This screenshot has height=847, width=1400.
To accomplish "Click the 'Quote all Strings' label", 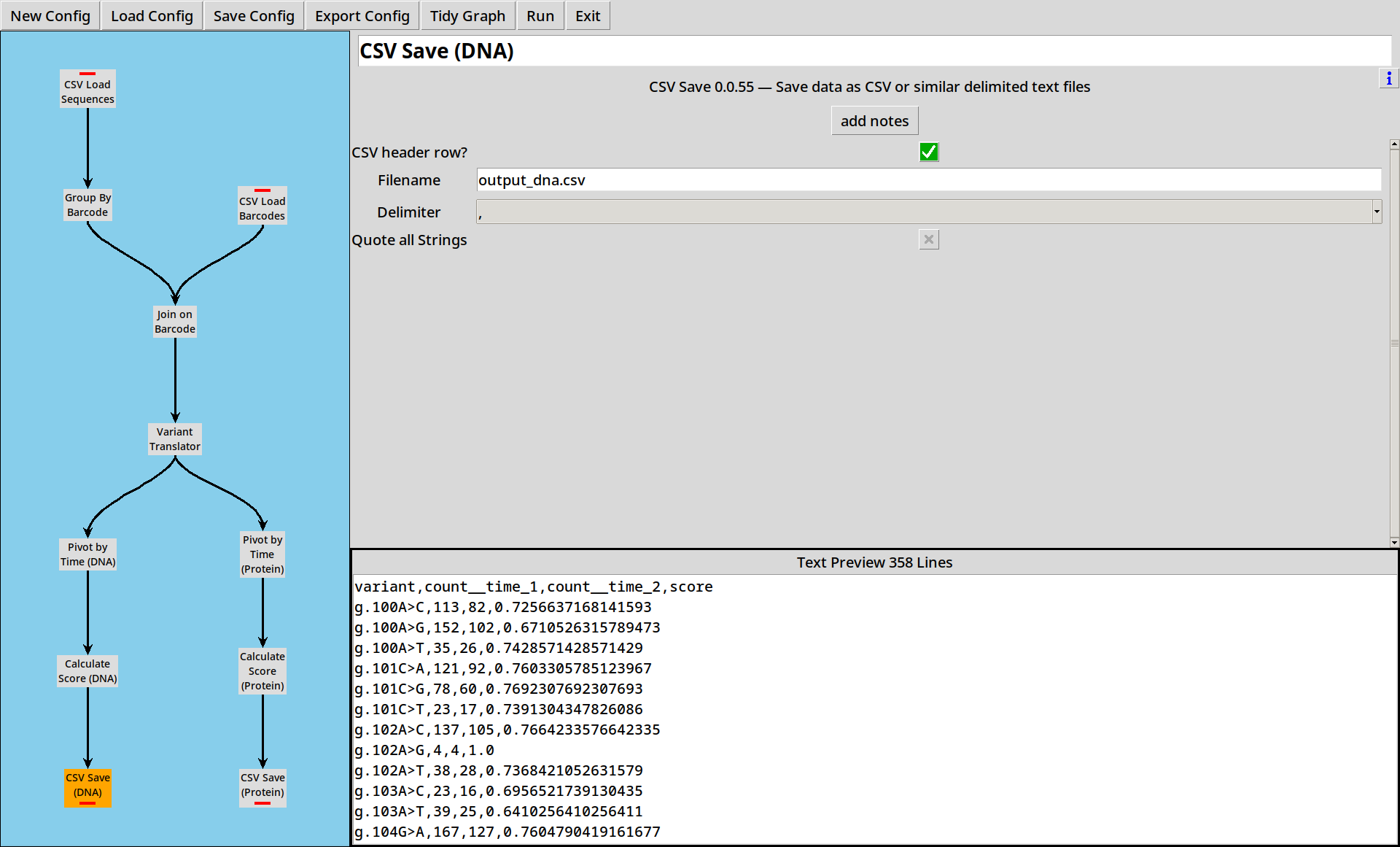I will click(x=409, y=240).
